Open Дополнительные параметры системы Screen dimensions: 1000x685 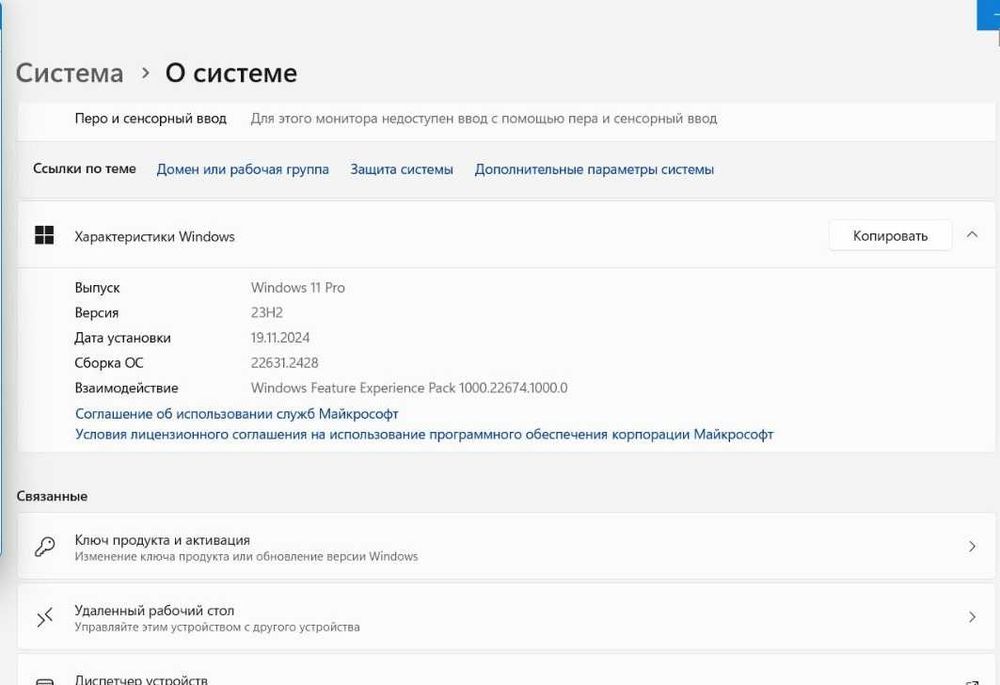tap(594, 170)
